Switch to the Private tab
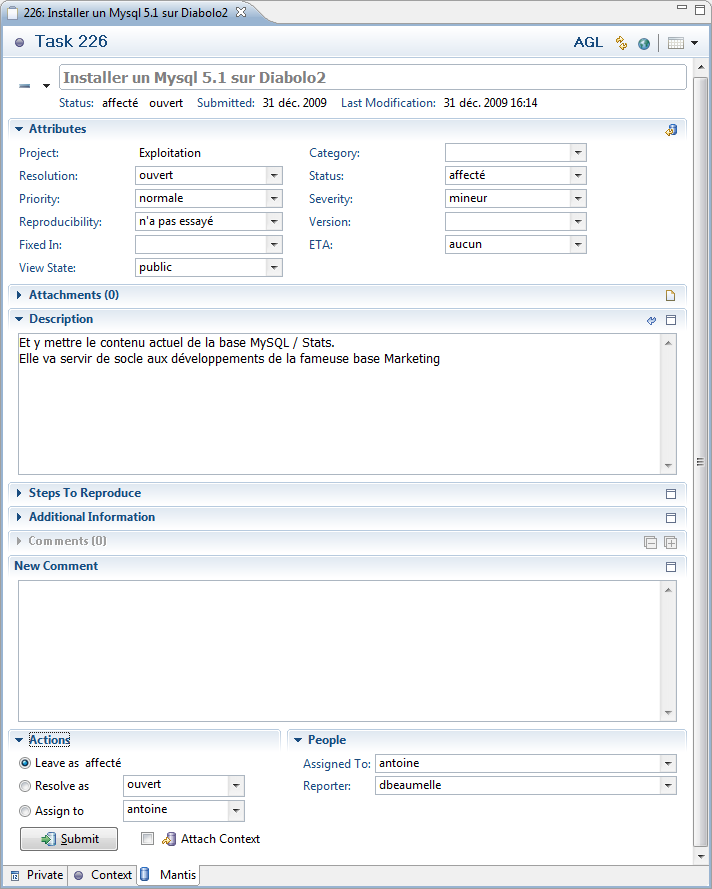Viewport: 712px width, 889px height. coord(36,875)
